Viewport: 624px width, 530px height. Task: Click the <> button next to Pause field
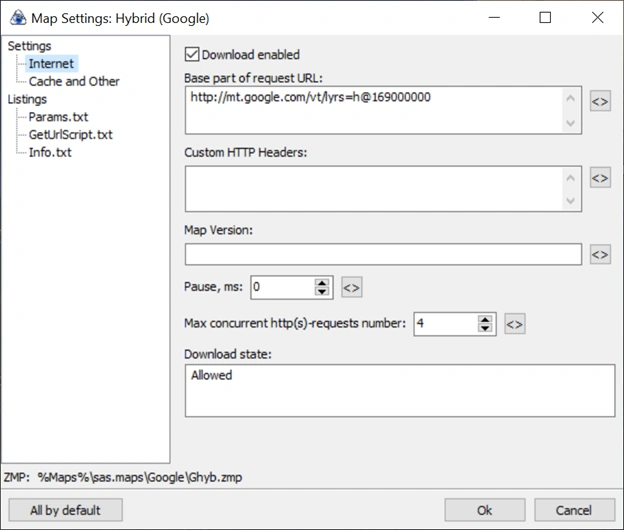351,288
